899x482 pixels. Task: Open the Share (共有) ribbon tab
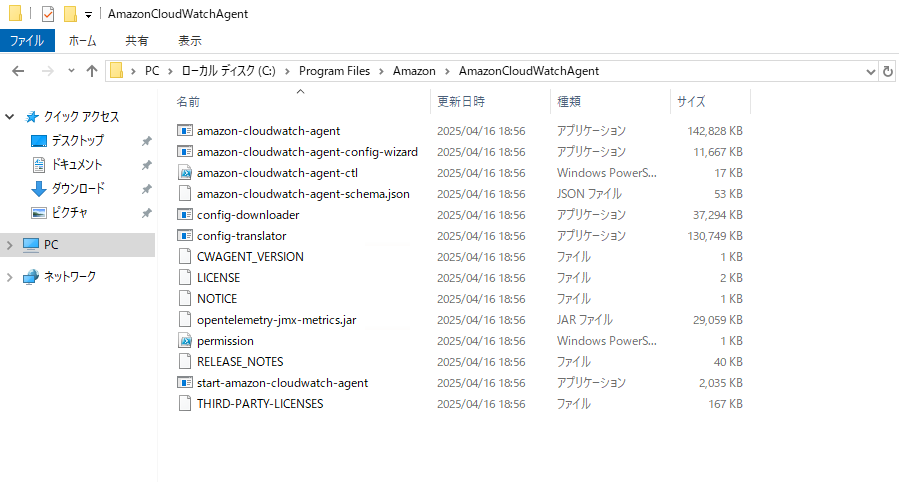click(137, 41)
